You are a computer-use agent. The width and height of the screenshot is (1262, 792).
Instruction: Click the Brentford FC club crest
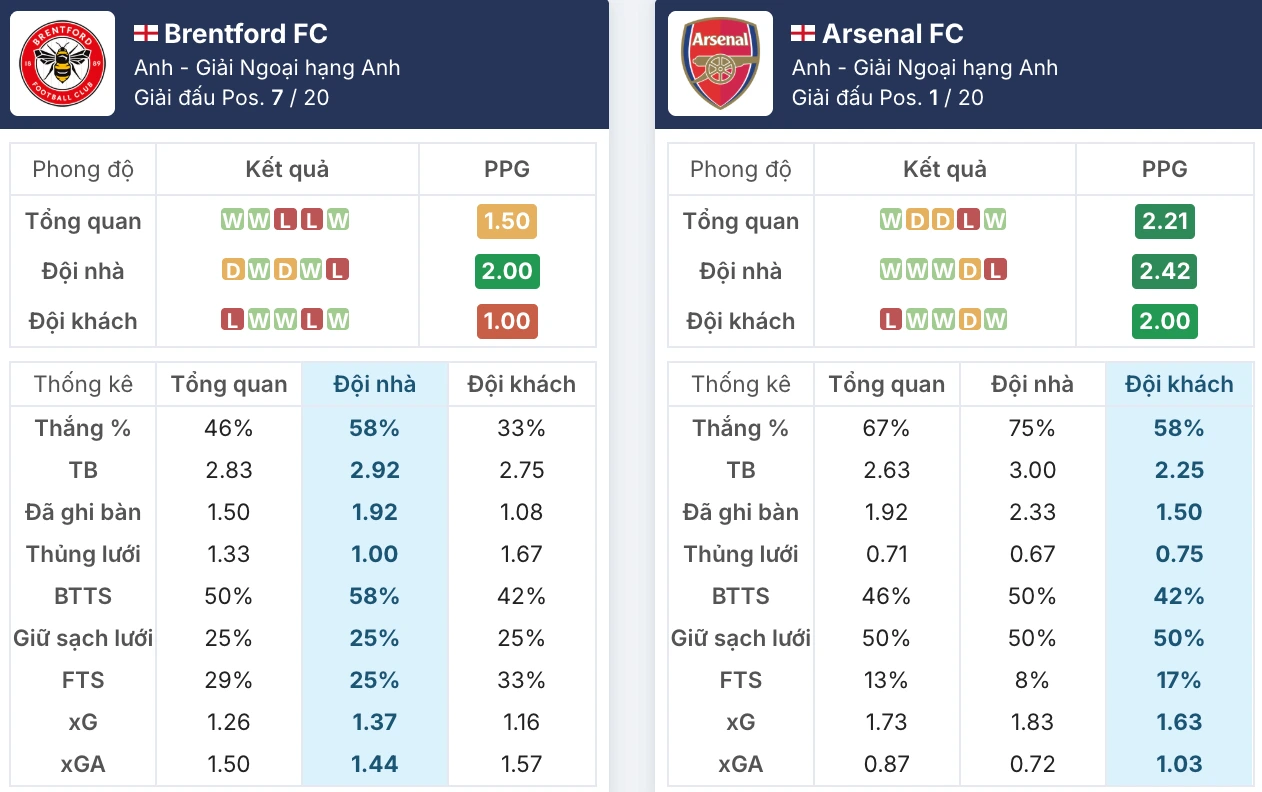(x=62, y=63)
